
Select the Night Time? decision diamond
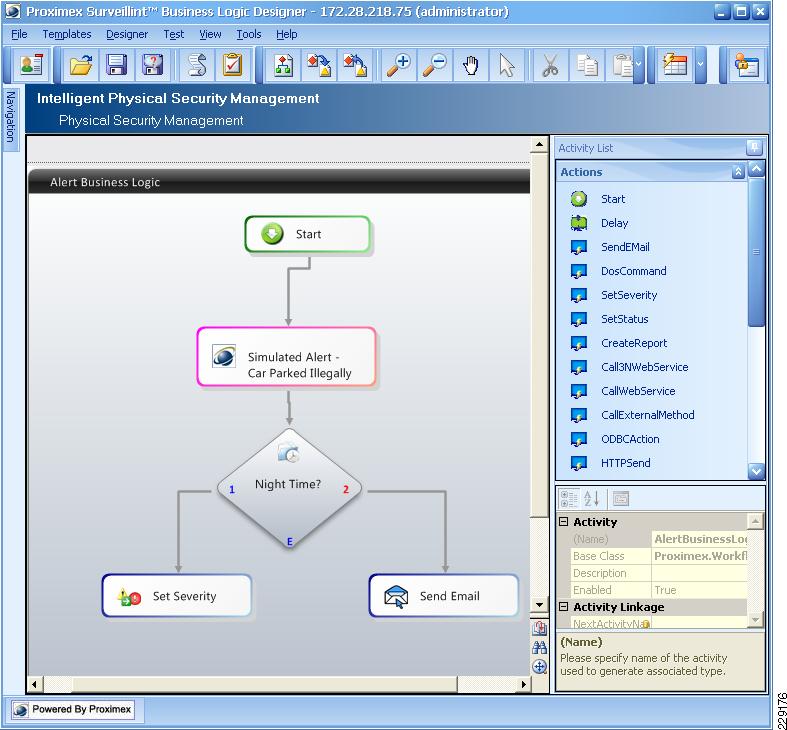[x=289, y=487]
